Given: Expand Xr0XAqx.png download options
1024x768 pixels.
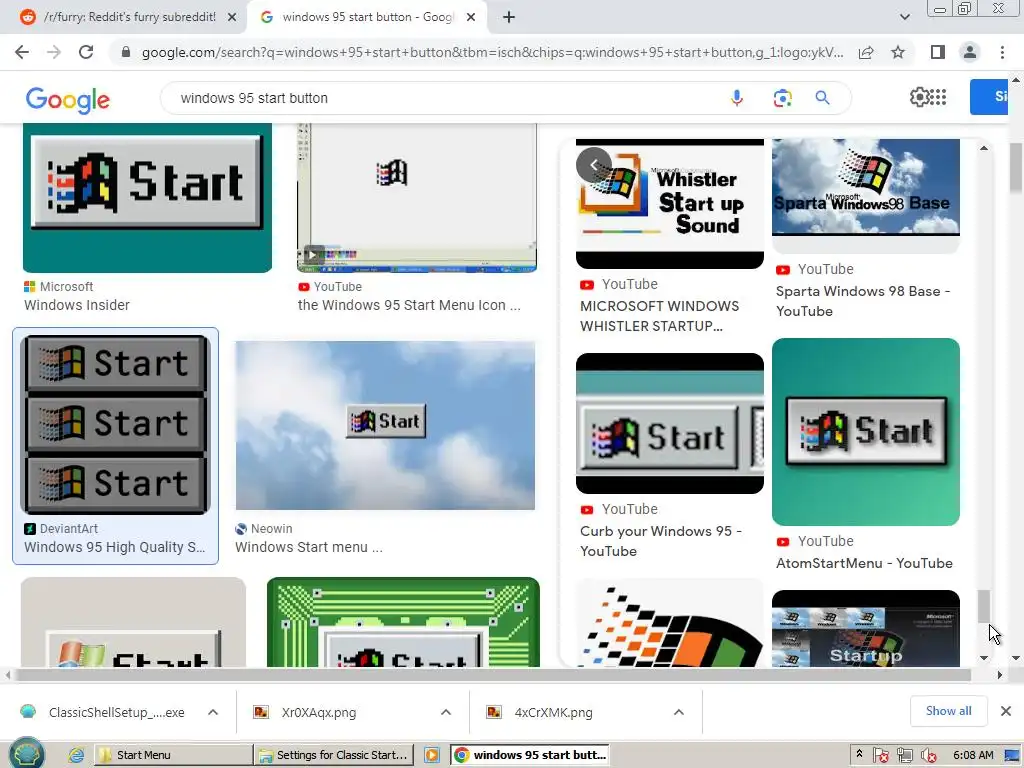Looking at the screenshot, I should [446, 712].
